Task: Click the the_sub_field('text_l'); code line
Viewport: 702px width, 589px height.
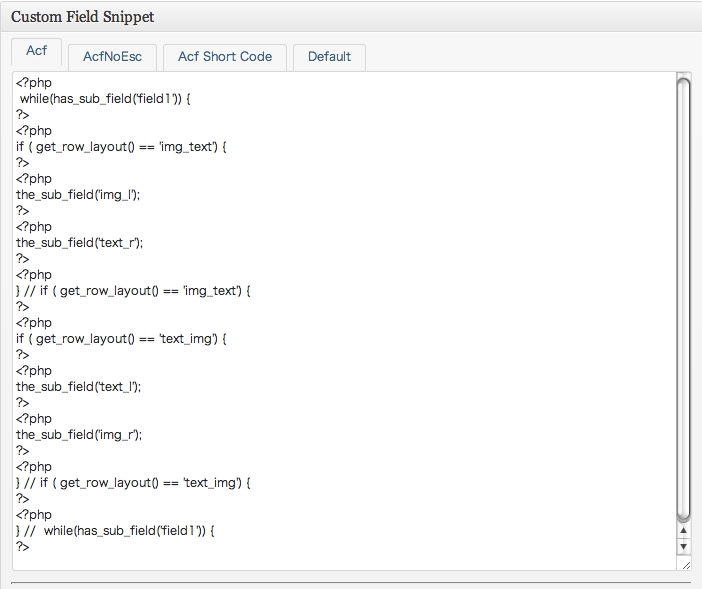Action: click(x=78, y=387)
